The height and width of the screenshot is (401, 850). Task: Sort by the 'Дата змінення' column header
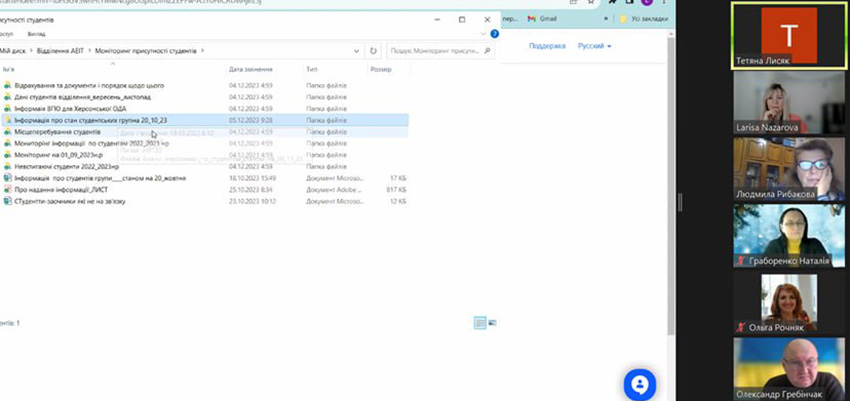[250, 70]
